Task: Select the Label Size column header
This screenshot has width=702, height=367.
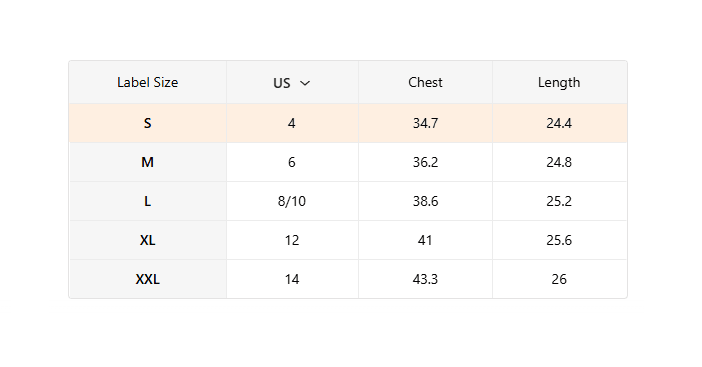Action: point(148,82)
